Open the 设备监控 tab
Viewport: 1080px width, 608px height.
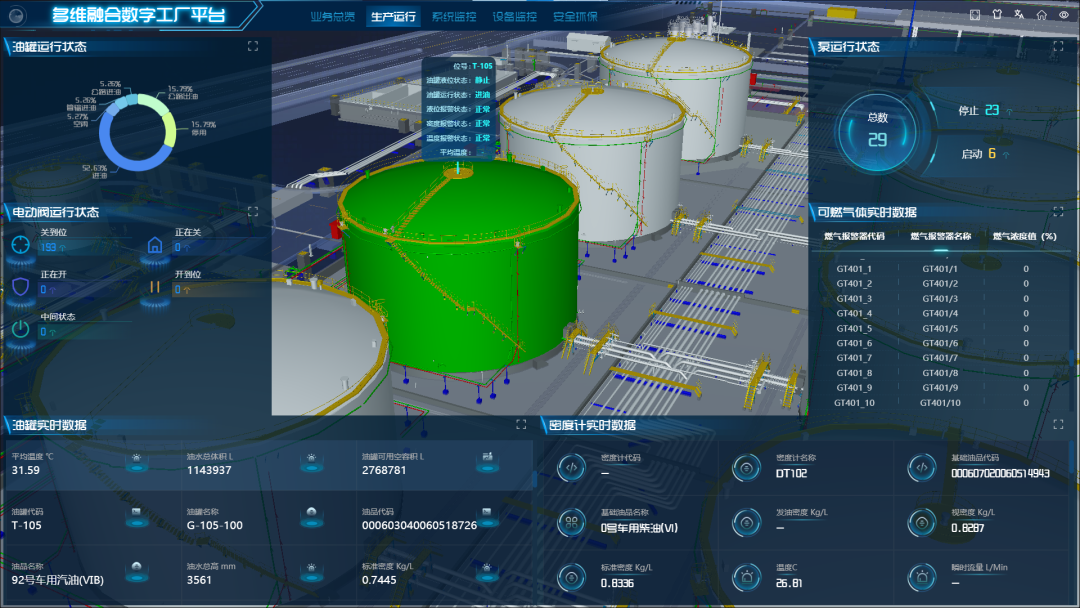[514, 17]
